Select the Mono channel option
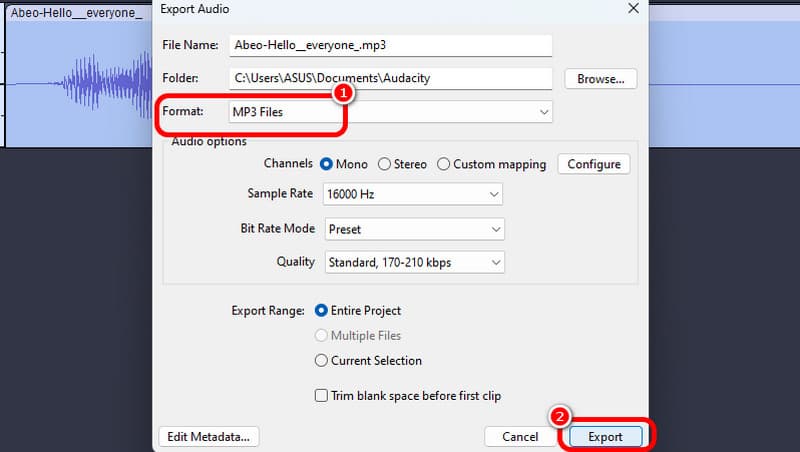The image size is (800, 452). [326, 164]
